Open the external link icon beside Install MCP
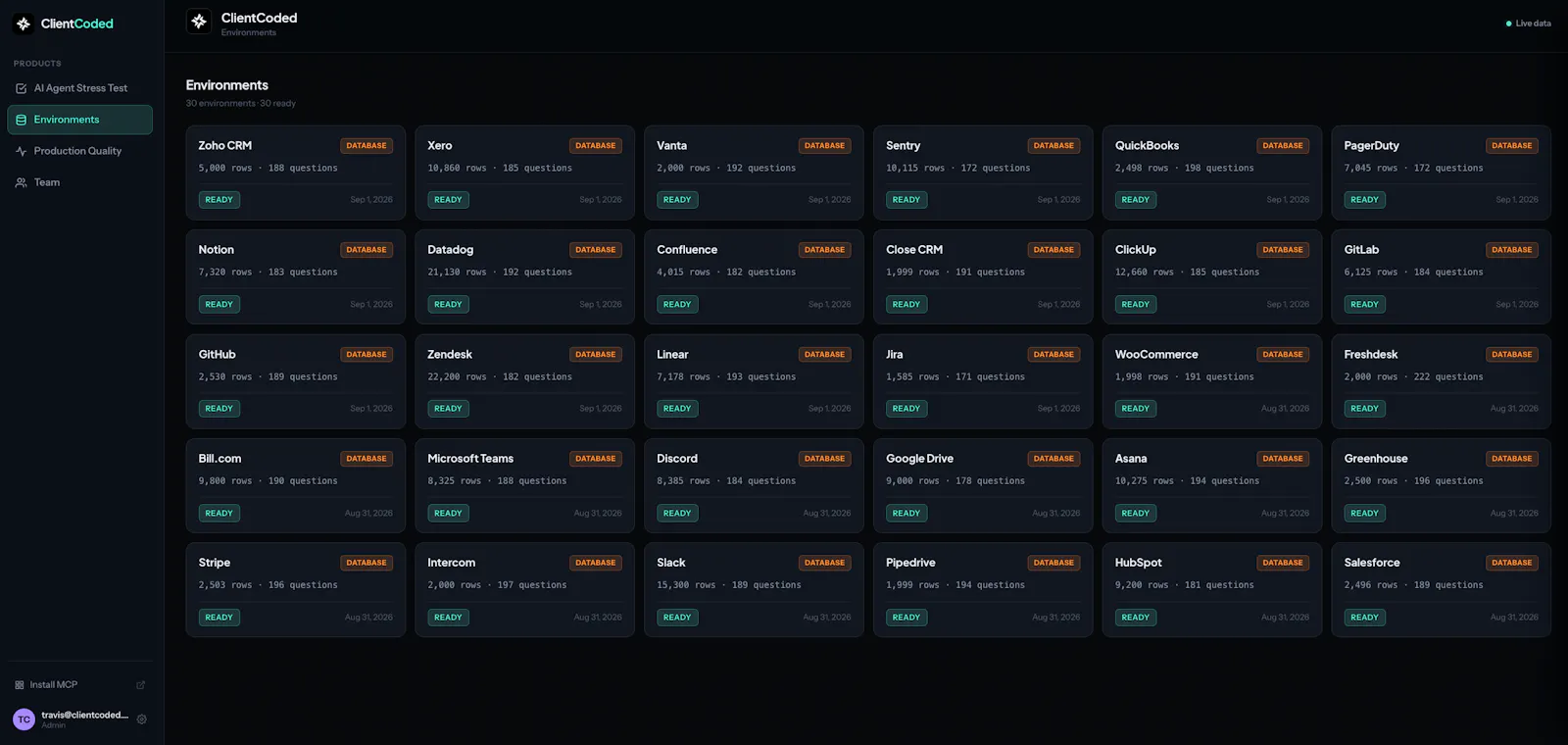This screenshot has height=745, width=1568. (140, 685)
